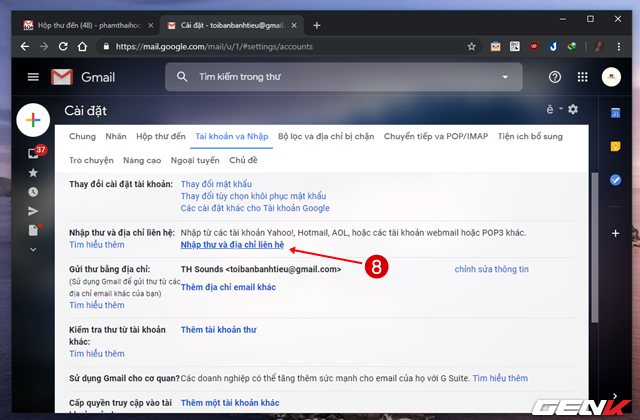
Task: Open Gmail support question mark icon
Action: click(x=555, y=77)
